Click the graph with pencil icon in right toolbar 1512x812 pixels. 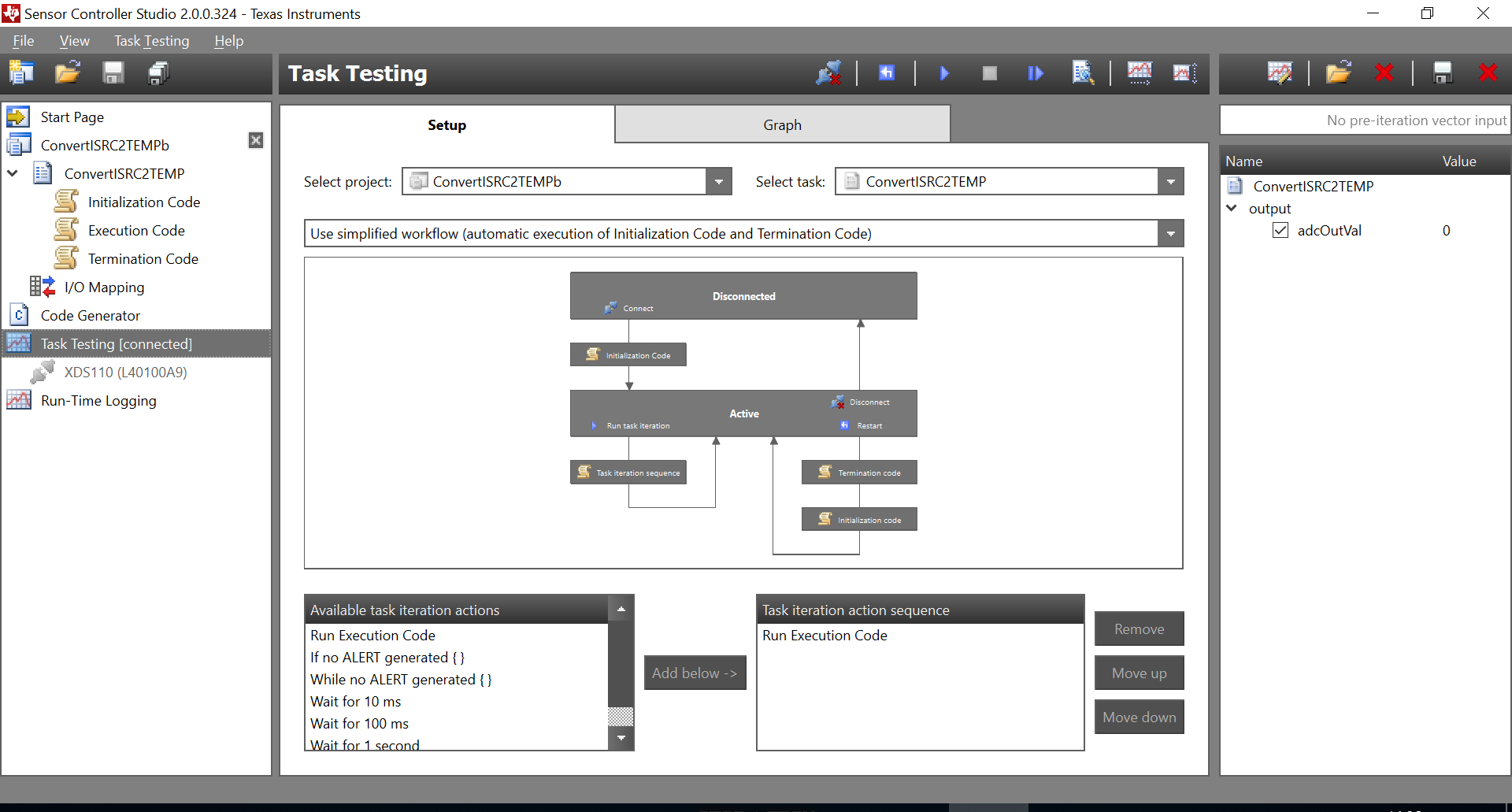[x=1280, y=73]
